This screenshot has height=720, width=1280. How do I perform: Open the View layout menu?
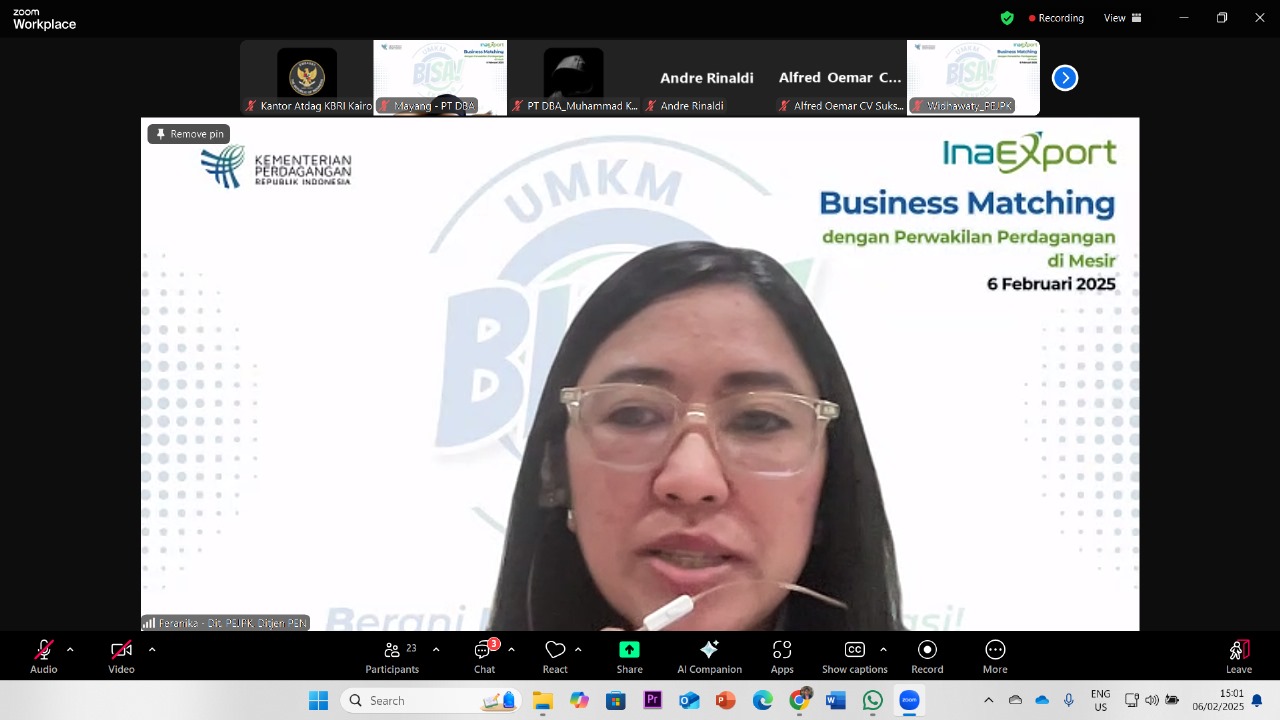pyautogui.click(x=1122, y=18)
